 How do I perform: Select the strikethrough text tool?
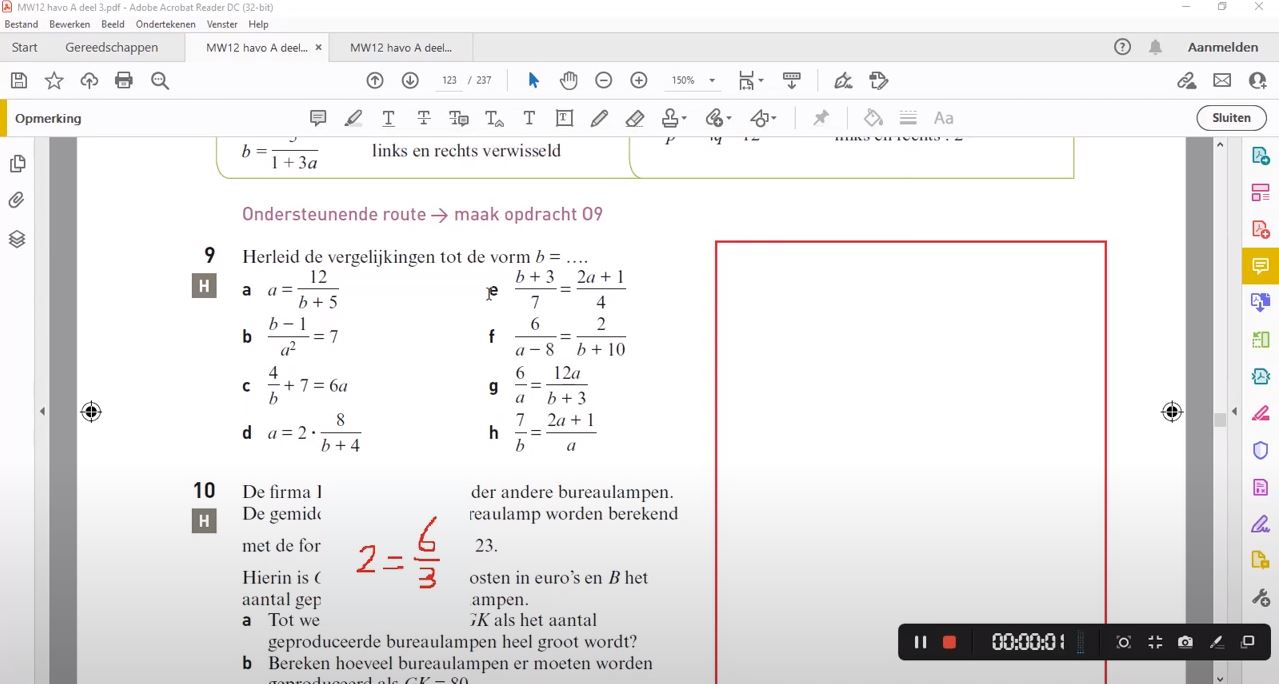[x=424, y=118]
